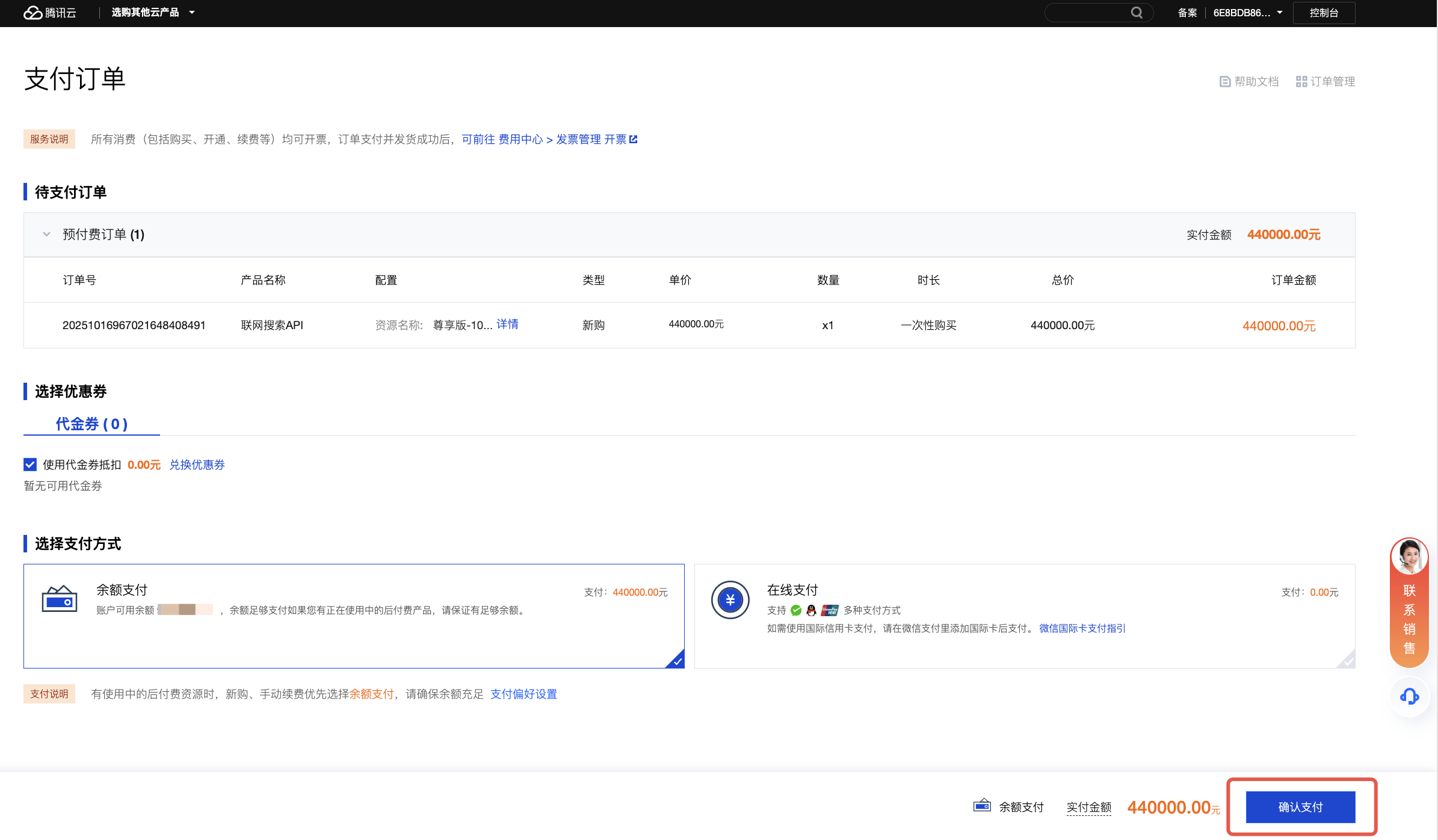This screenshot has height=840, width=1438.
Task: Collapse the 预付费订单 section chevron
Action: [46, 235]
